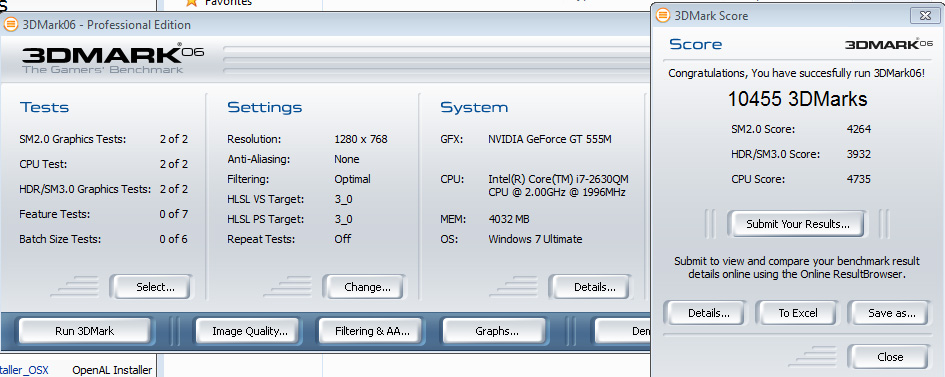
Task: Click the CPU Test value 2 of 2
Action: click(x=174, y=164)
